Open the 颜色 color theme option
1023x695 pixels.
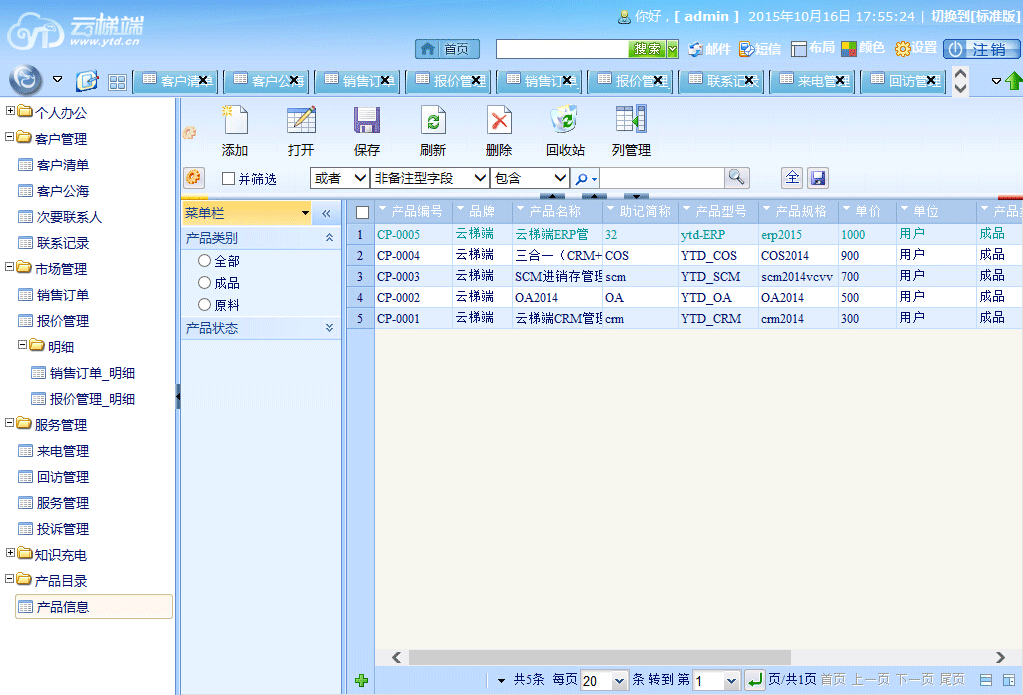[x=863, y=48]
